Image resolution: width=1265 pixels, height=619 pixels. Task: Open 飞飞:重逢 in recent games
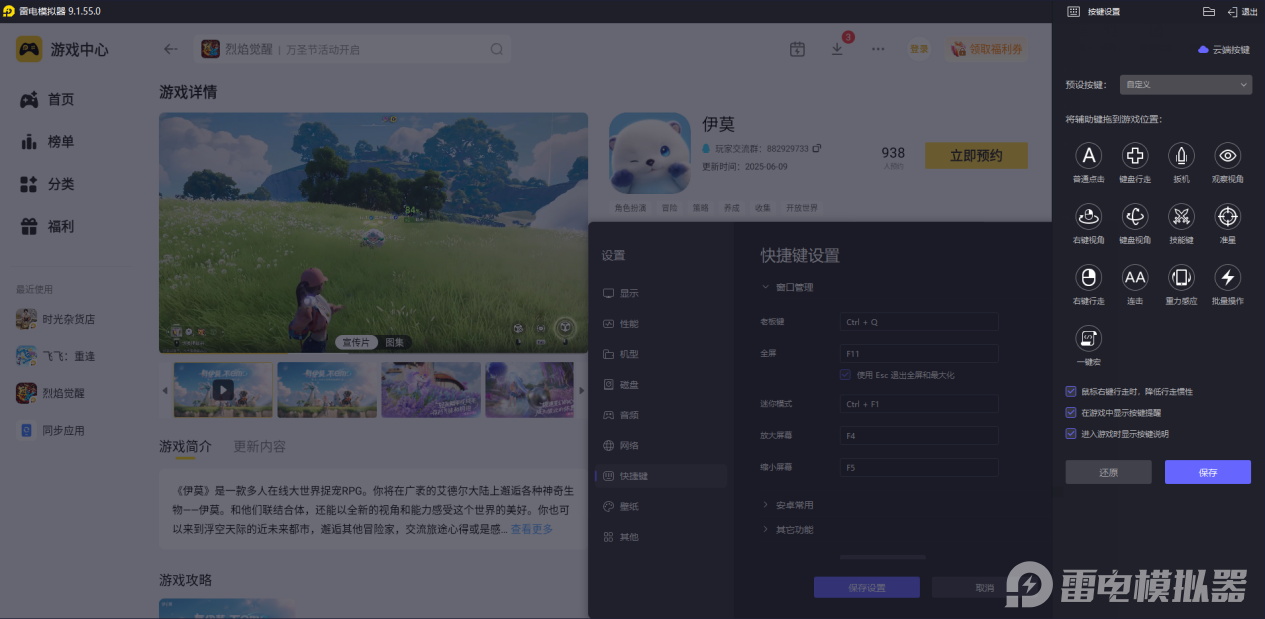point(56,356)
